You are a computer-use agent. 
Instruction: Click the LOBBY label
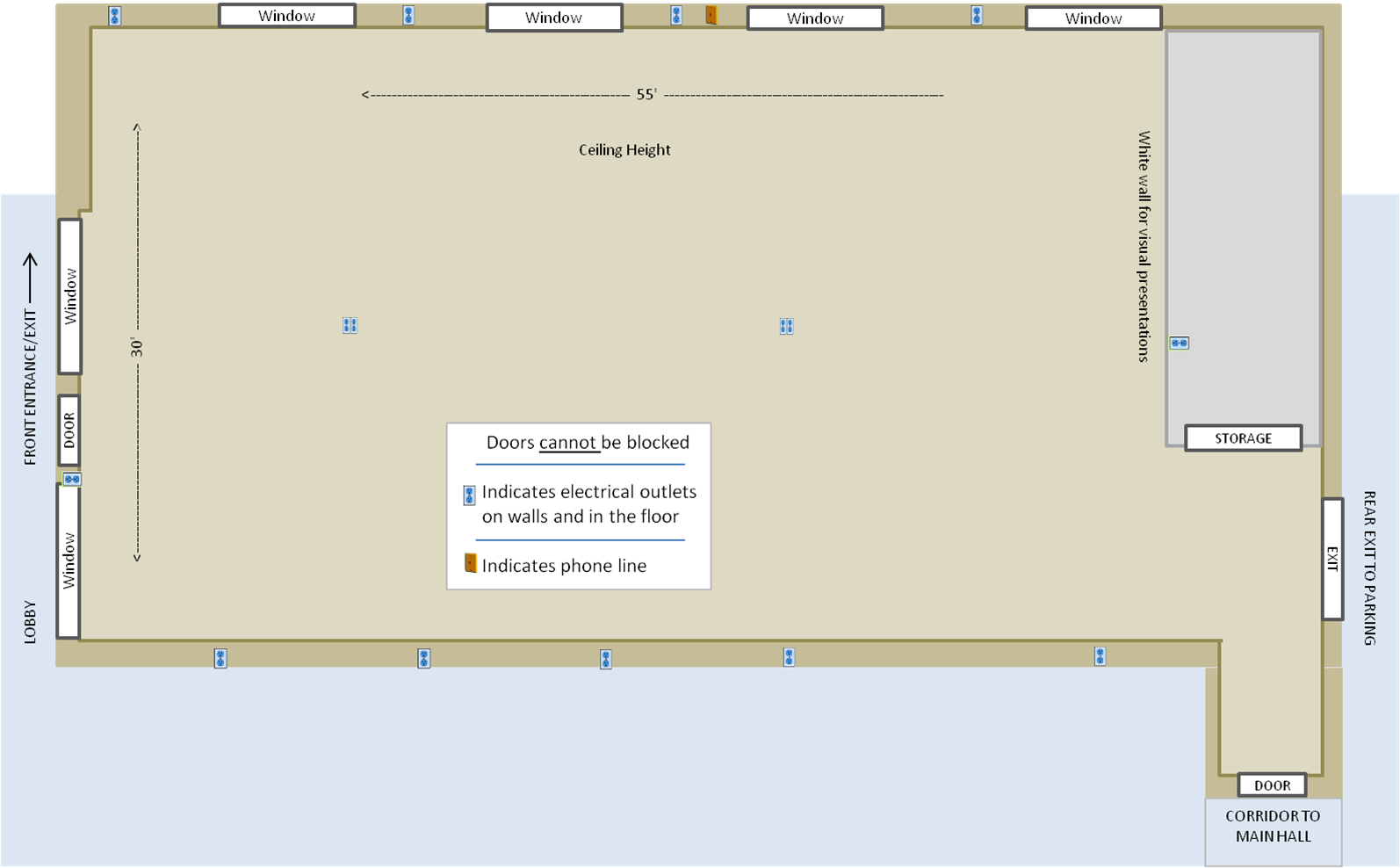click(x=30, y=622)
